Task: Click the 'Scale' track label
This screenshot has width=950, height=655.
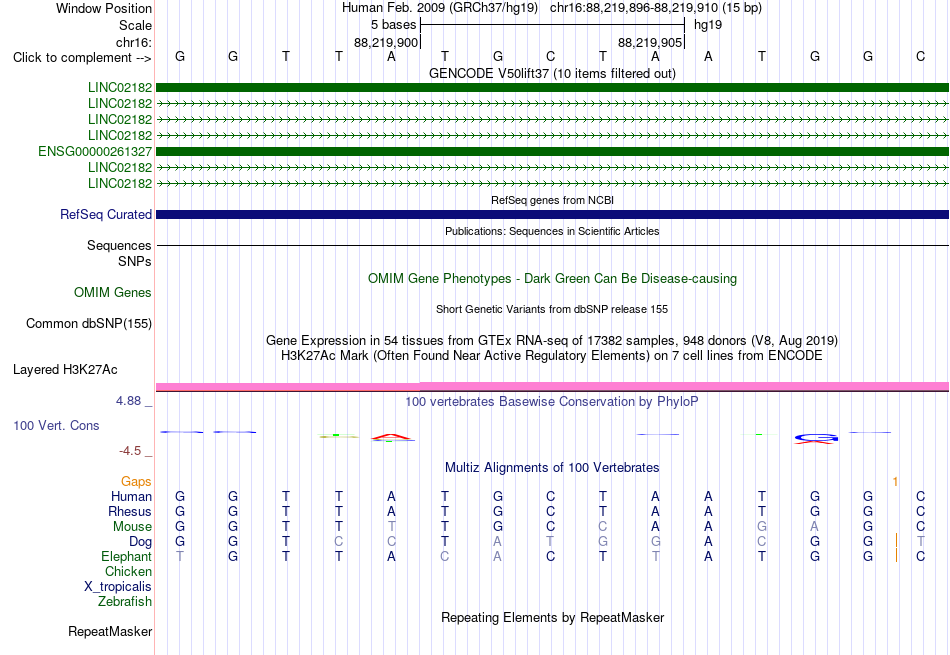Action: (x=135, y=25)
